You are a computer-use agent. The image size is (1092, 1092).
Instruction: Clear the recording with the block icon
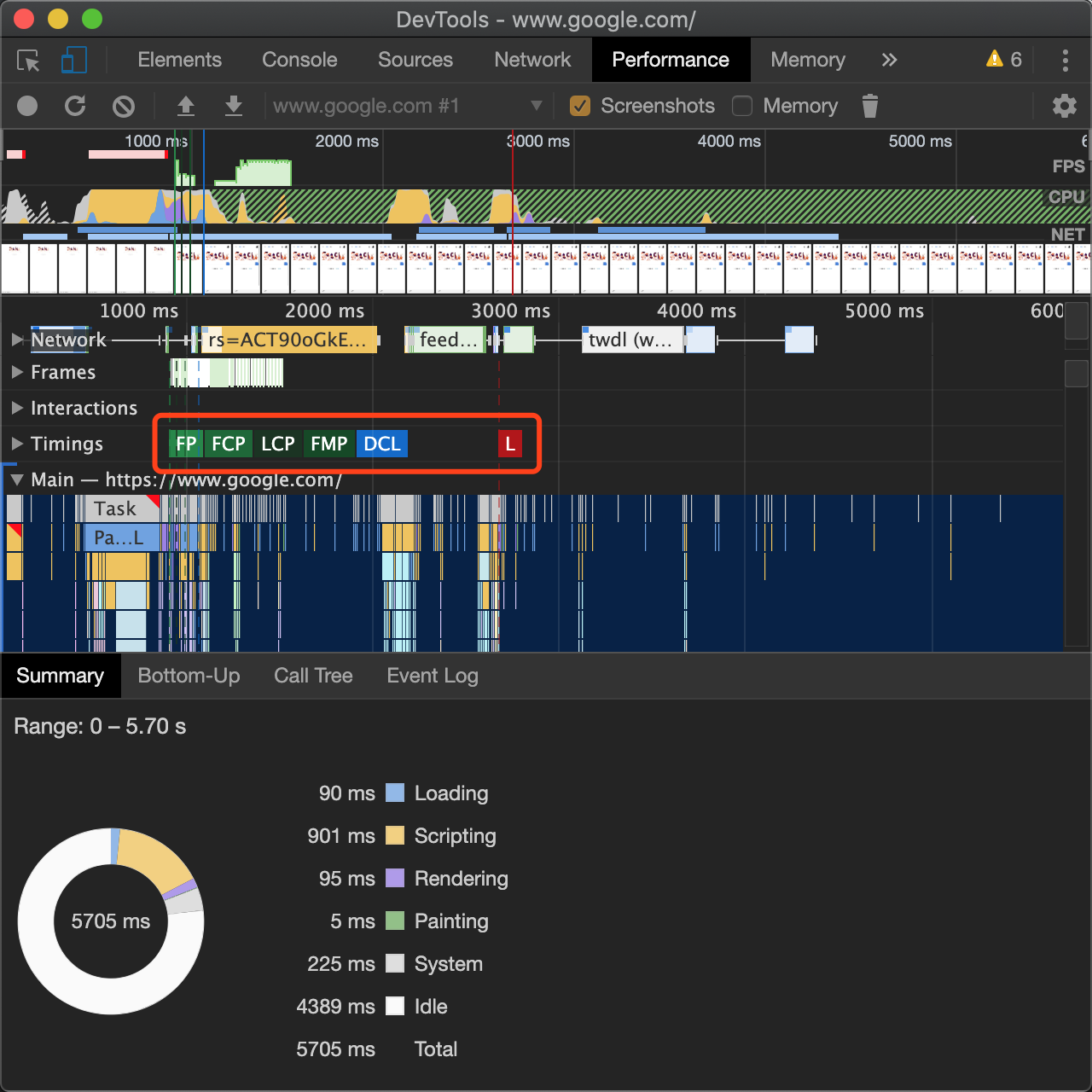coord(124,106)
